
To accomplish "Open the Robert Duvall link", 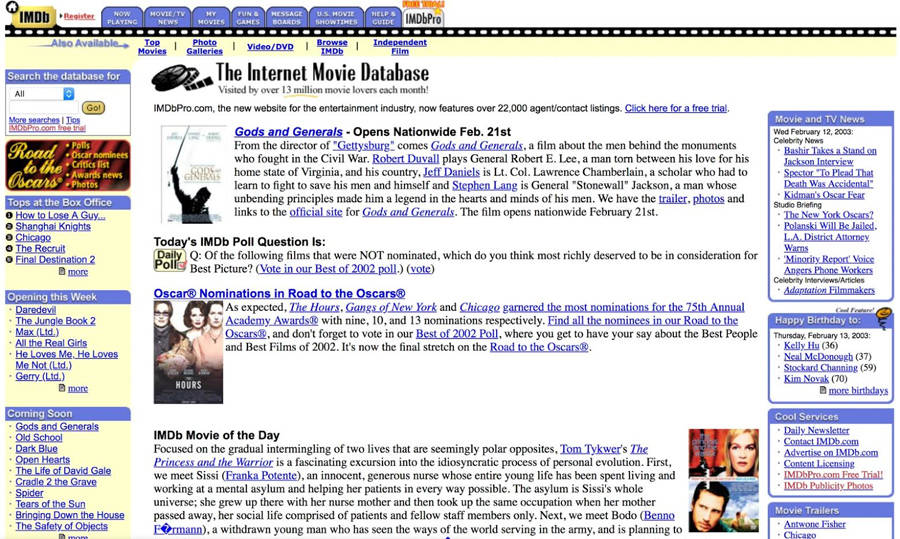I will coord(406,158).
